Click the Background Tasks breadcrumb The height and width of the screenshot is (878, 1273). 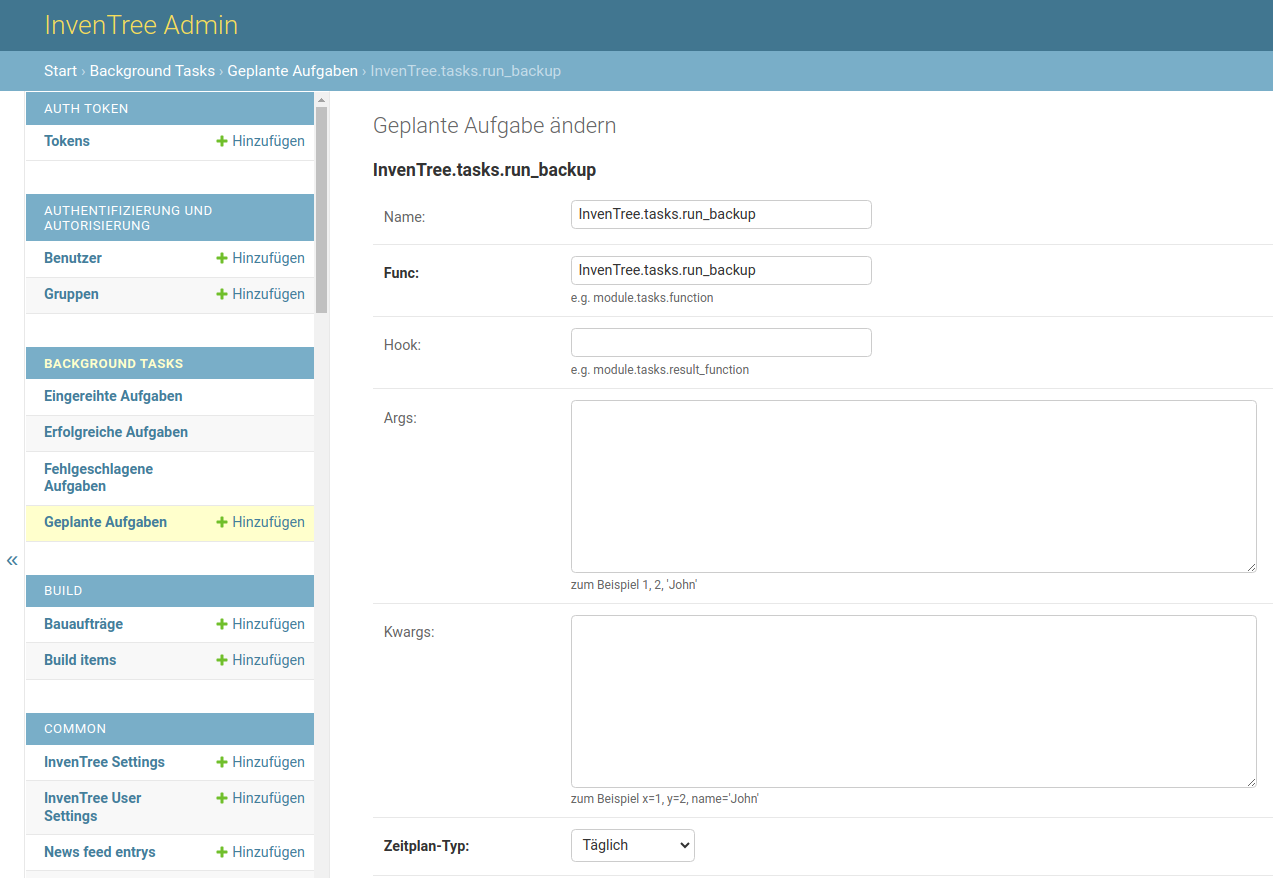click(152, 71)
